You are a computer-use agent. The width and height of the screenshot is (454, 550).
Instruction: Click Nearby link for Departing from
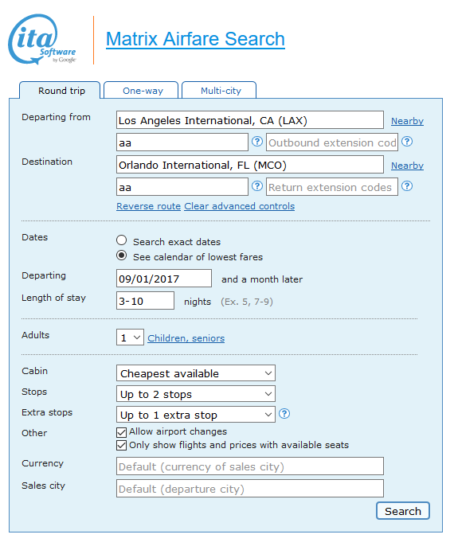point(407,121)
